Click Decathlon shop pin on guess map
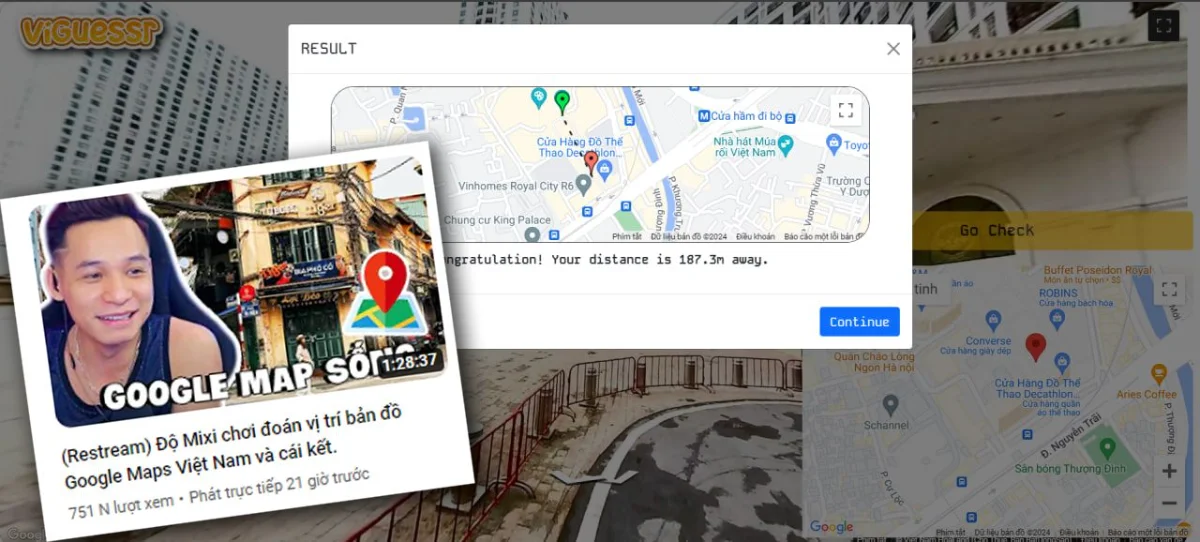This screenshot has height=542, width=1200. pyautogui.click(x=1062, y=363)
